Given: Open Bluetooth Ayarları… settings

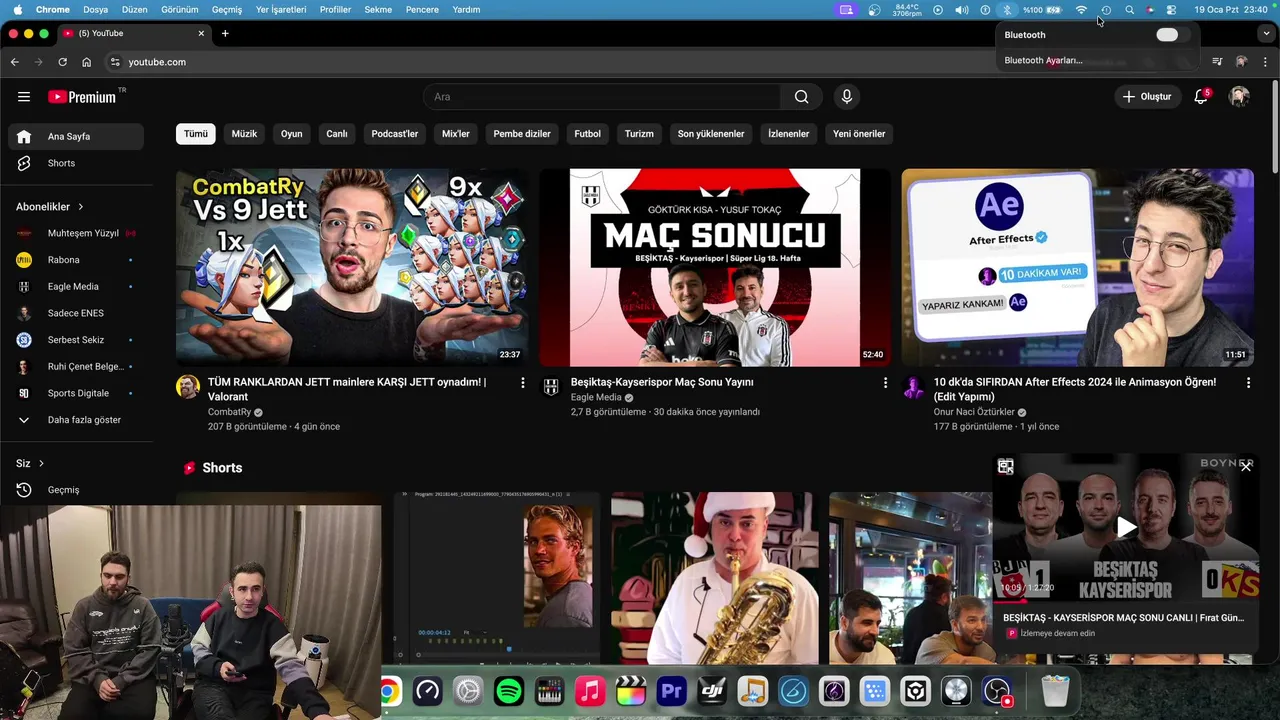Looking at the screenshot, I should 1043,60.
